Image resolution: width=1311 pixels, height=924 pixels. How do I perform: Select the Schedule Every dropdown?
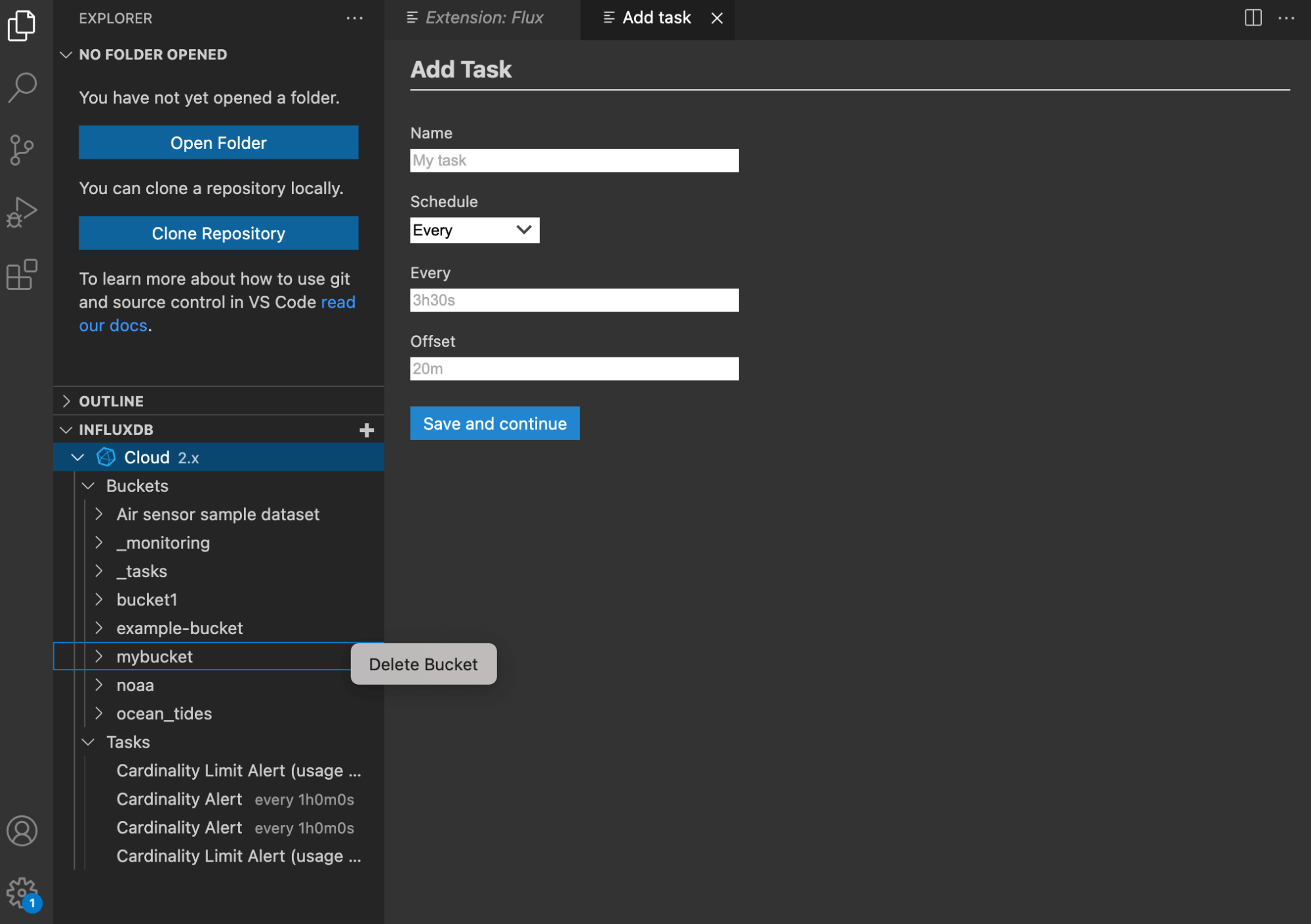(475, 230)
